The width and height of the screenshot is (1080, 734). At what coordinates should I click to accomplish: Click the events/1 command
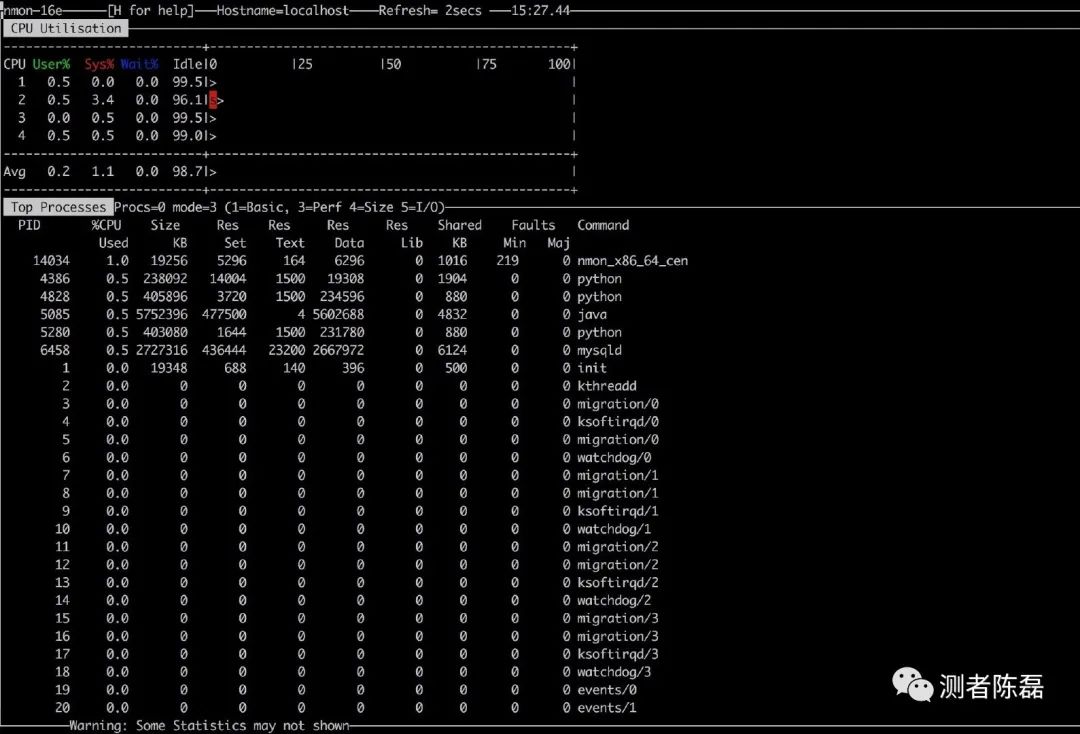coord(607,709)
